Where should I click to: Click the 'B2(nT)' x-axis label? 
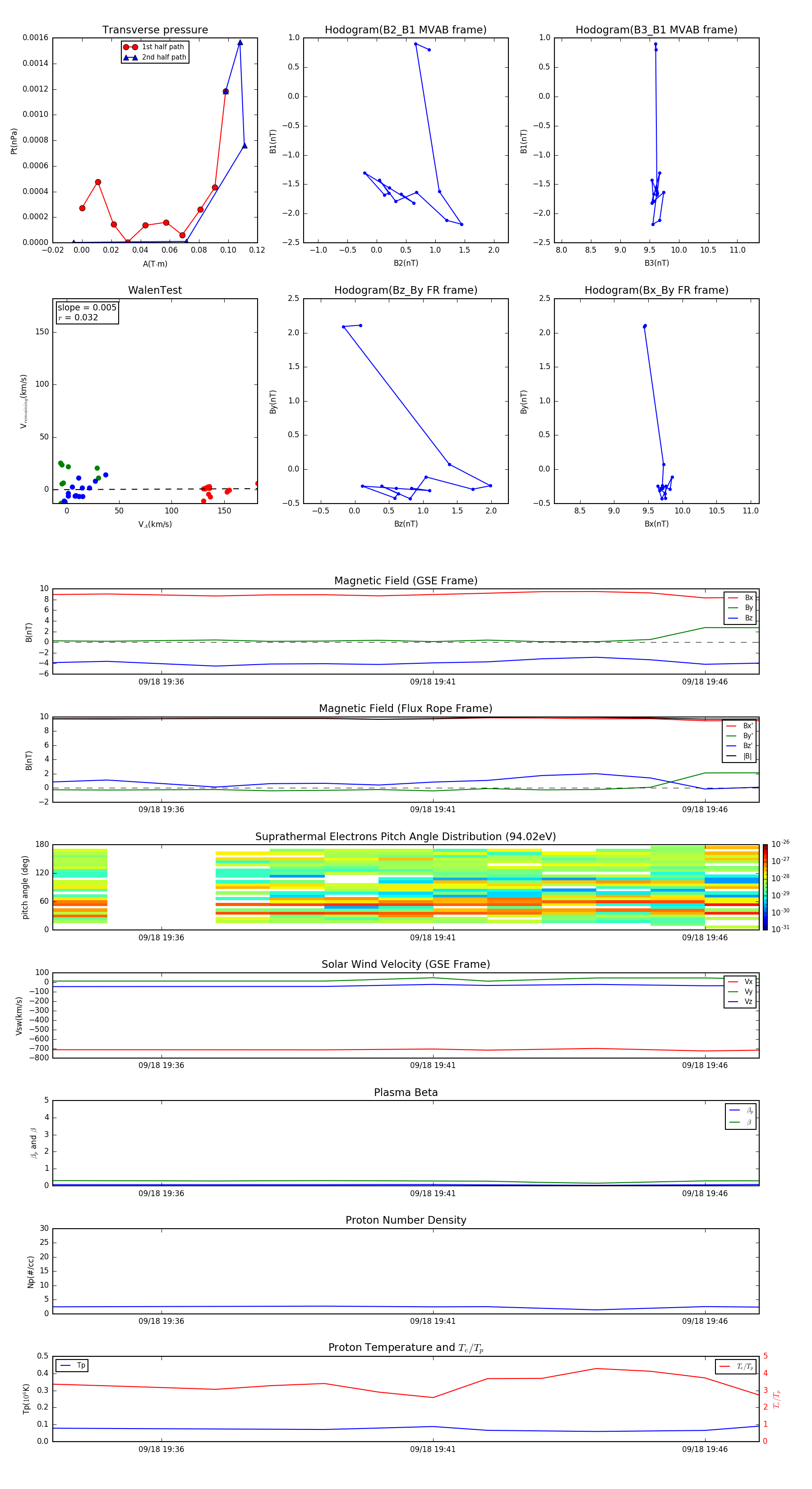pyautogui.click(x=406, y=263)
